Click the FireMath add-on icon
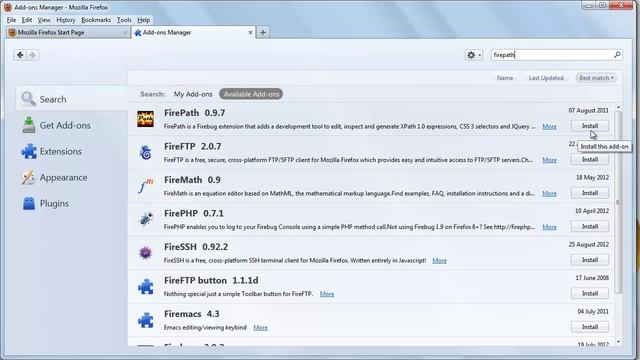The height and width of the screenshot is (360, 640). (x=146, y=186)
